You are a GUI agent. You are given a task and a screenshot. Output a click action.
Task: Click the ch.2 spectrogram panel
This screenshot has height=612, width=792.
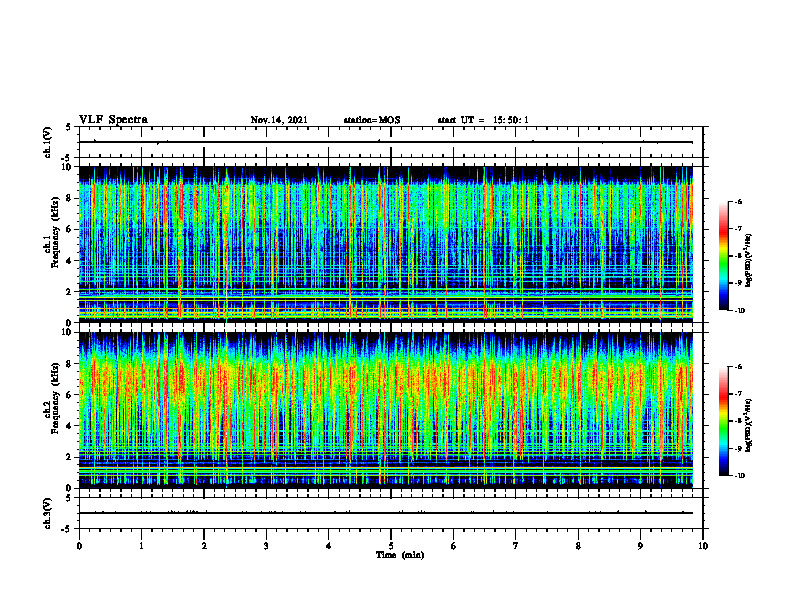click(386, 410)
